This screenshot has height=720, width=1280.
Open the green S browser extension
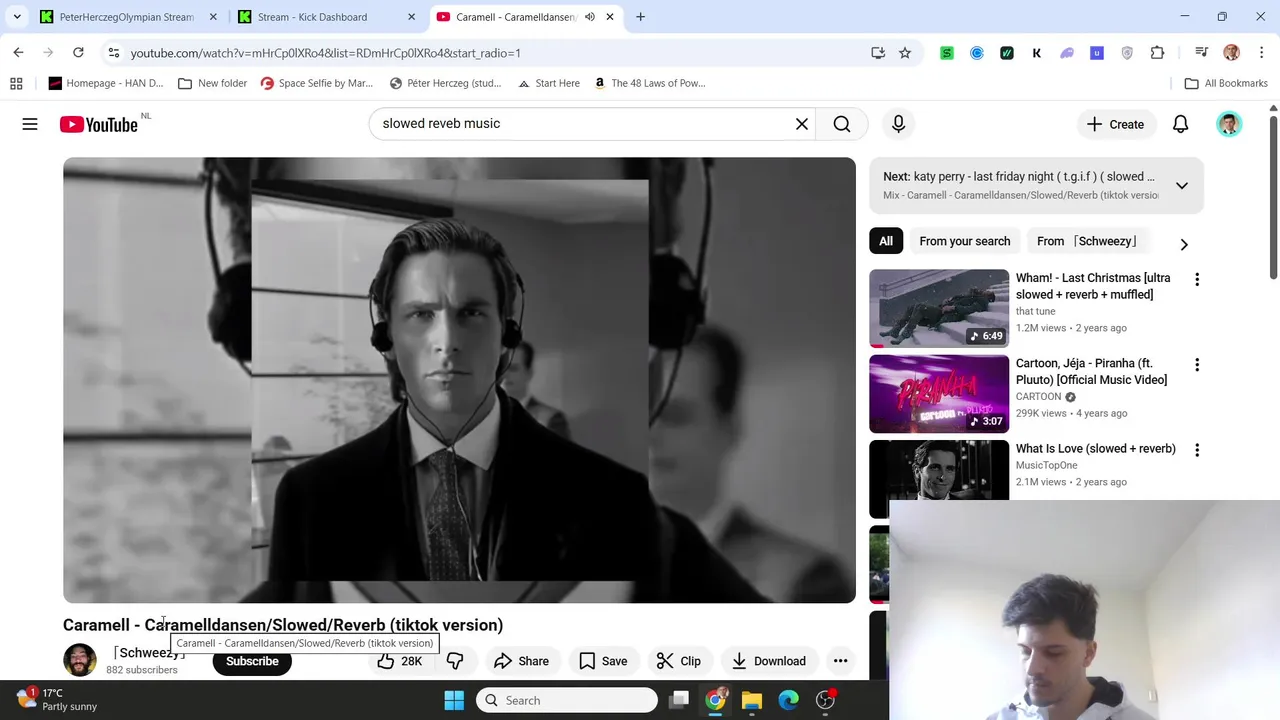click(947, 53)
